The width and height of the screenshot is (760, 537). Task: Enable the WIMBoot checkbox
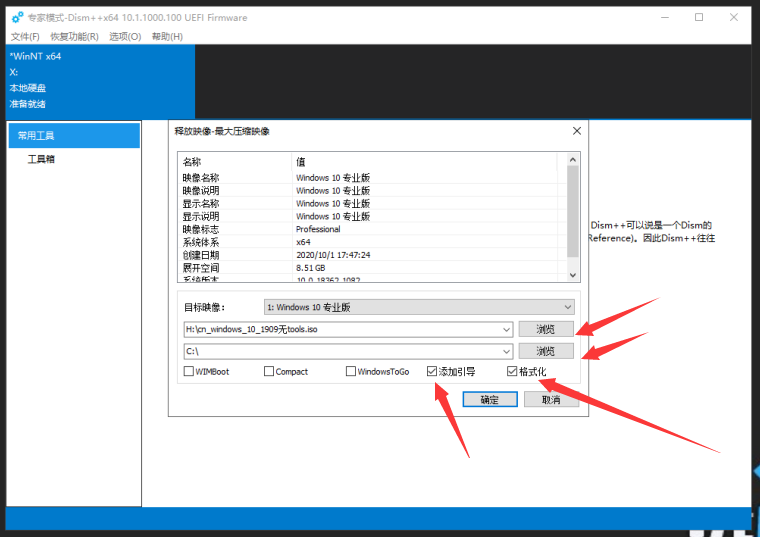189,371
